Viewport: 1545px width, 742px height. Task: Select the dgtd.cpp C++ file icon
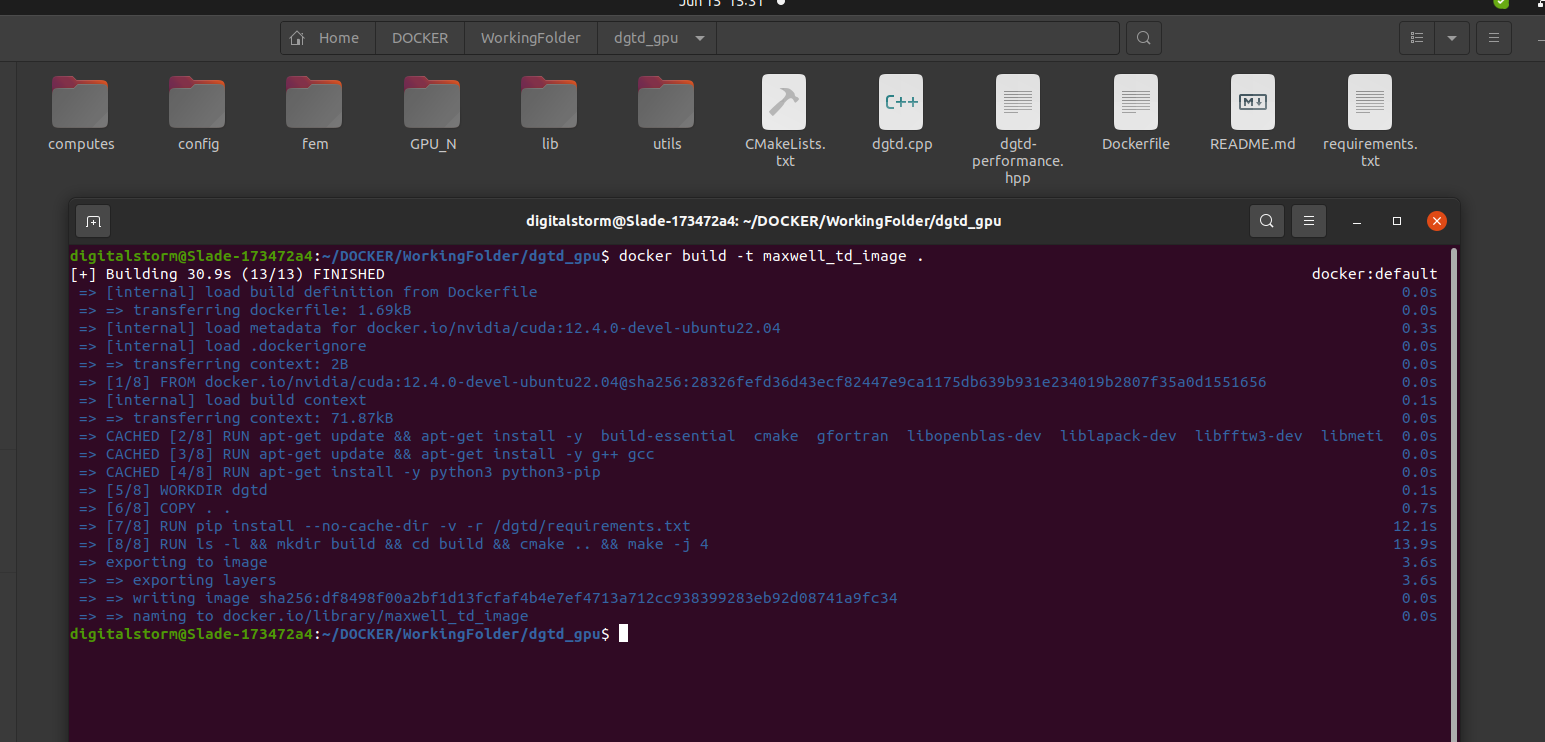[901, 102]
